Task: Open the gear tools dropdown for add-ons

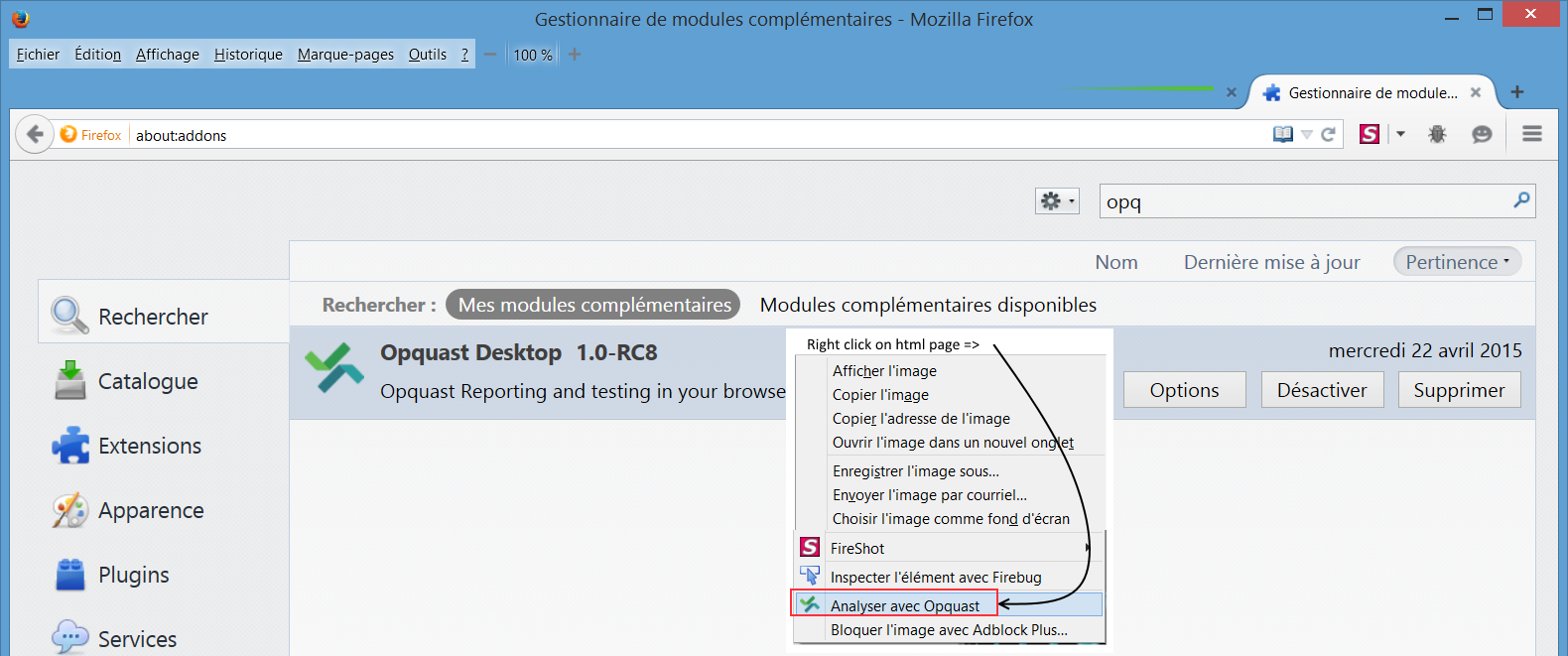Action: pyautogui.click(x=1057, y=201)
